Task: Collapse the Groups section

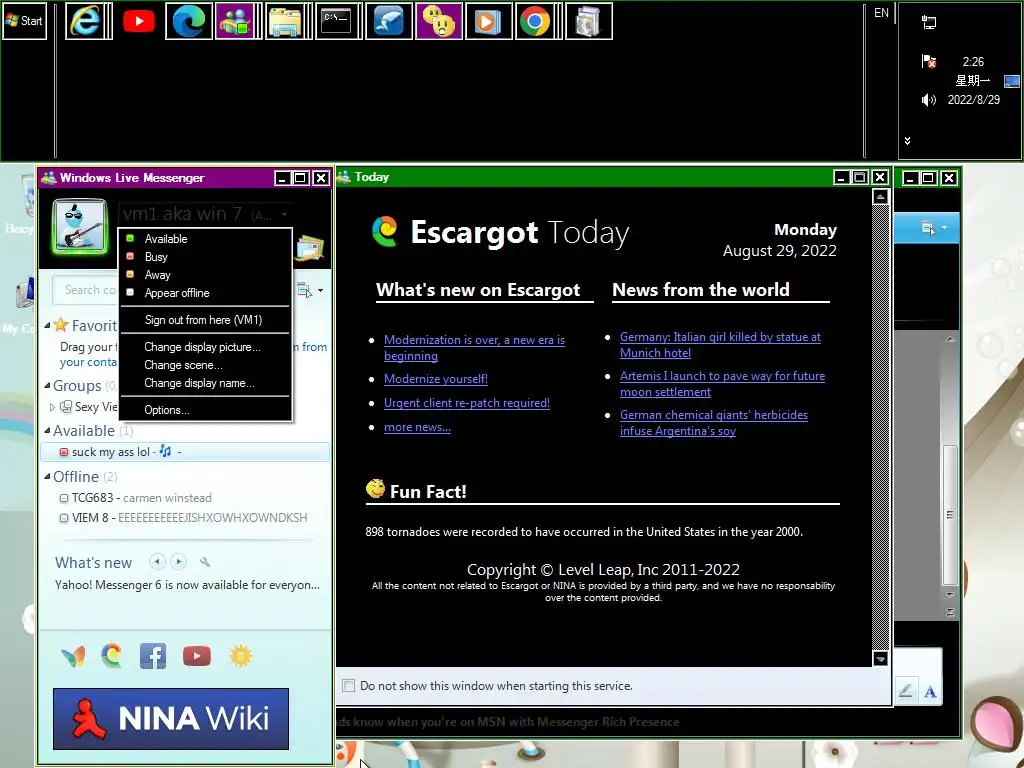Action: [x=48, y=386]
